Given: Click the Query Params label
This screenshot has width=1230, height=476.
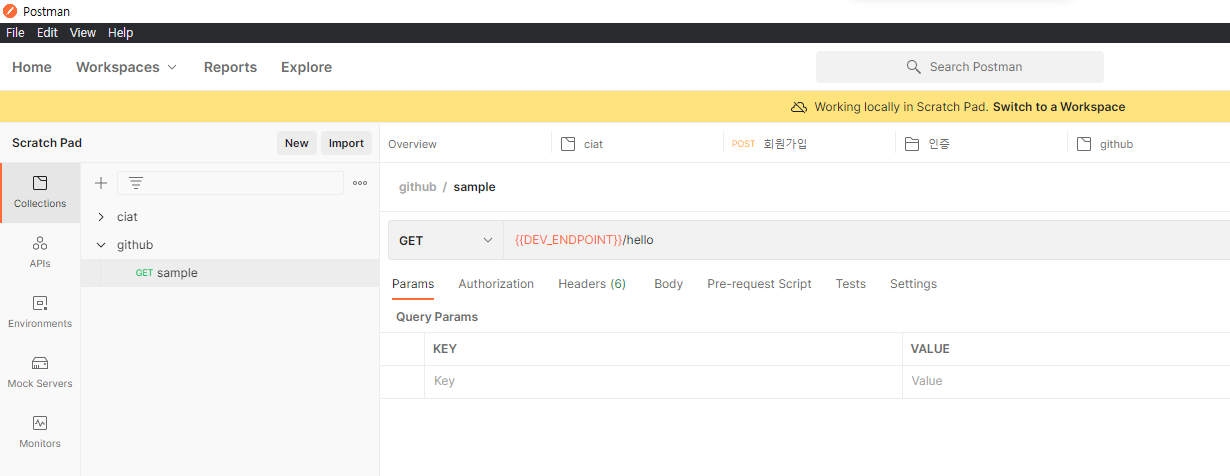Looking at the screenshot, I should 437,317.
